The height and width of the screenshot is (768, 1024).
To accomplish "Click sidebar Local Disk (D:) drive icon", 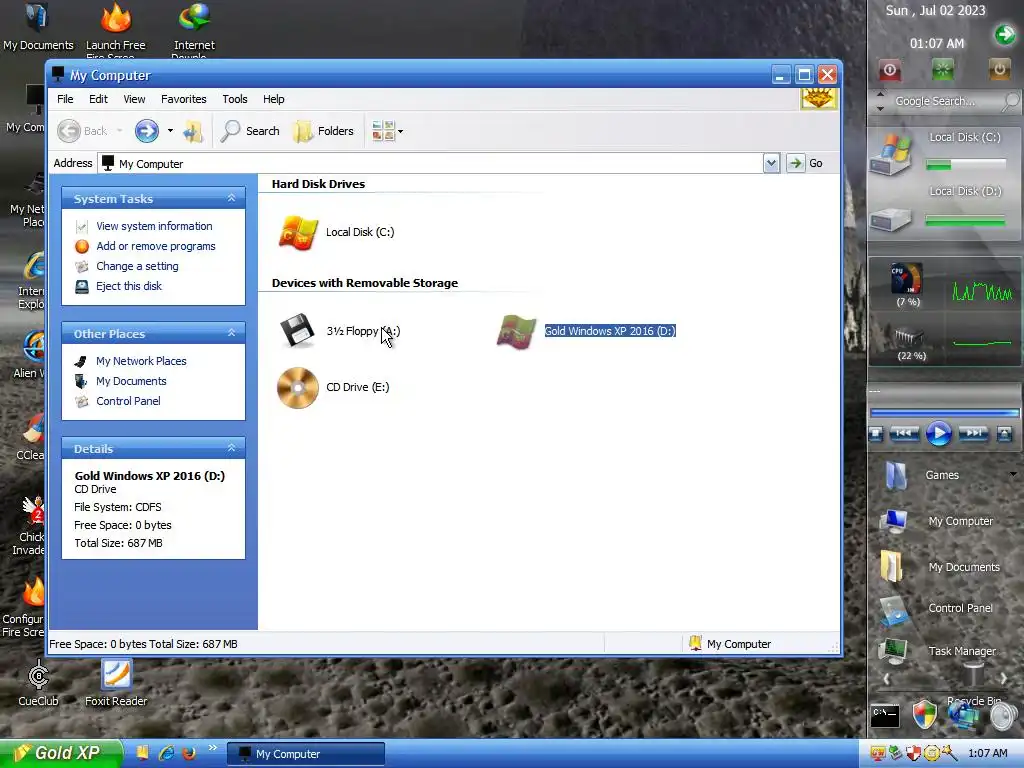I will 891,219.
